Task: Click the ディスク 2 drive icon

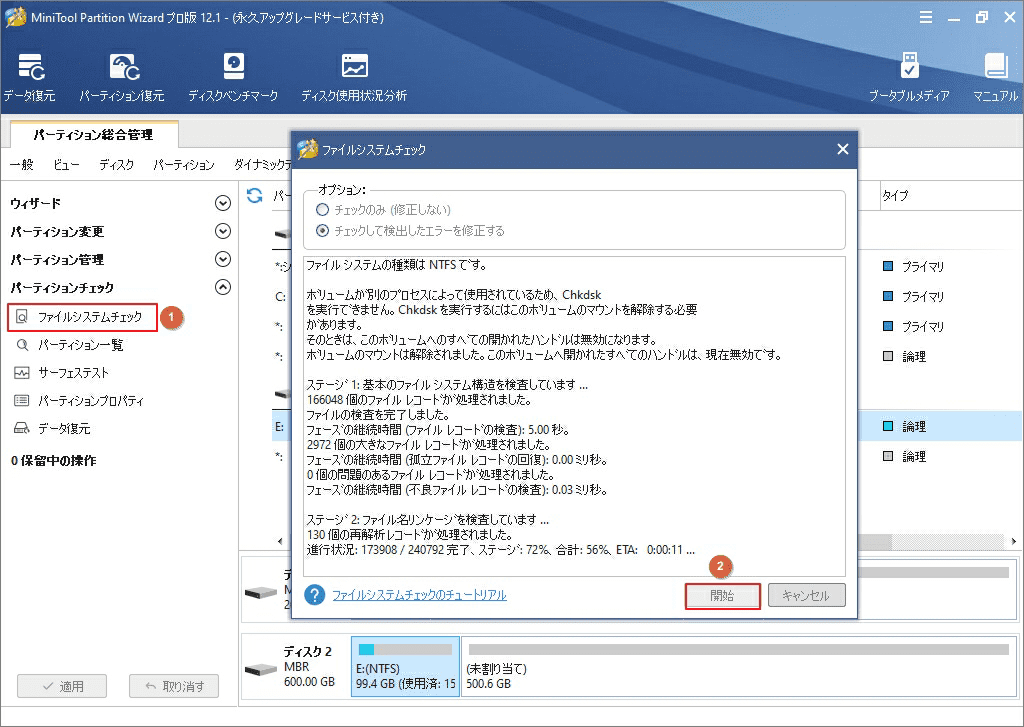Action: coord(261,669)
